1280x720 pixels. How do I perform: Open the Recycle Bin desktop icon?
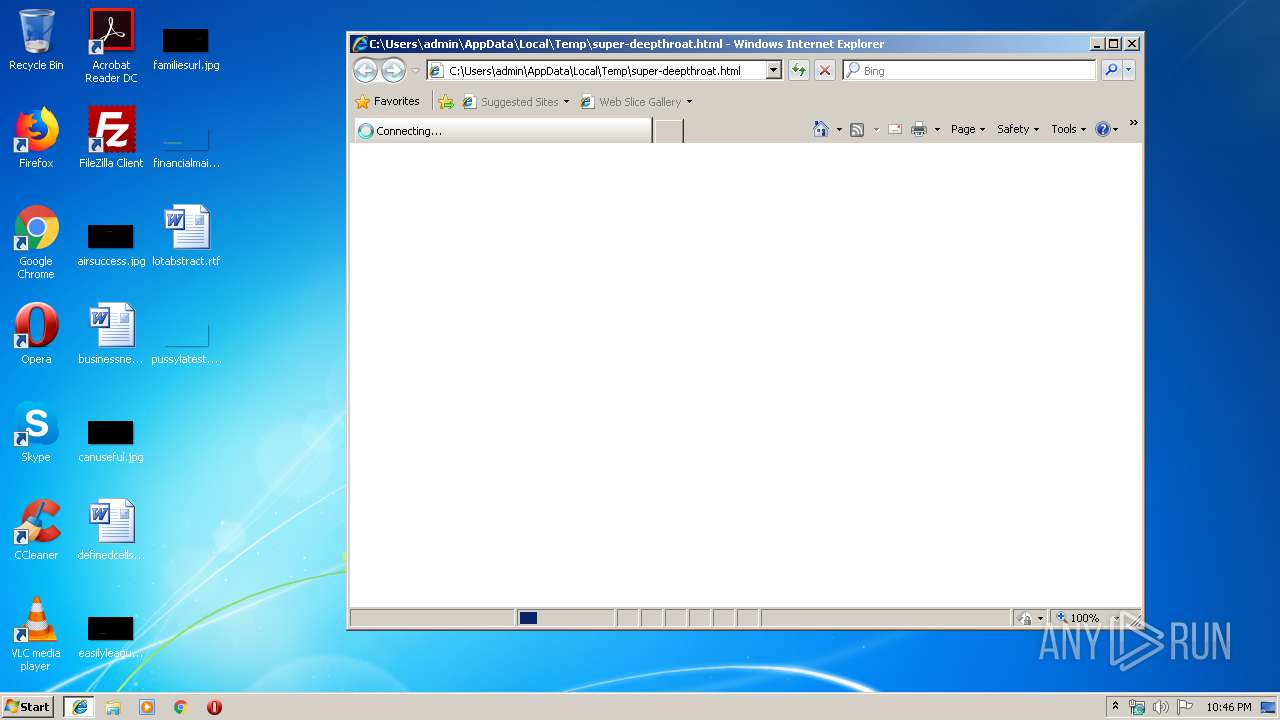click(x=36, y=40)
